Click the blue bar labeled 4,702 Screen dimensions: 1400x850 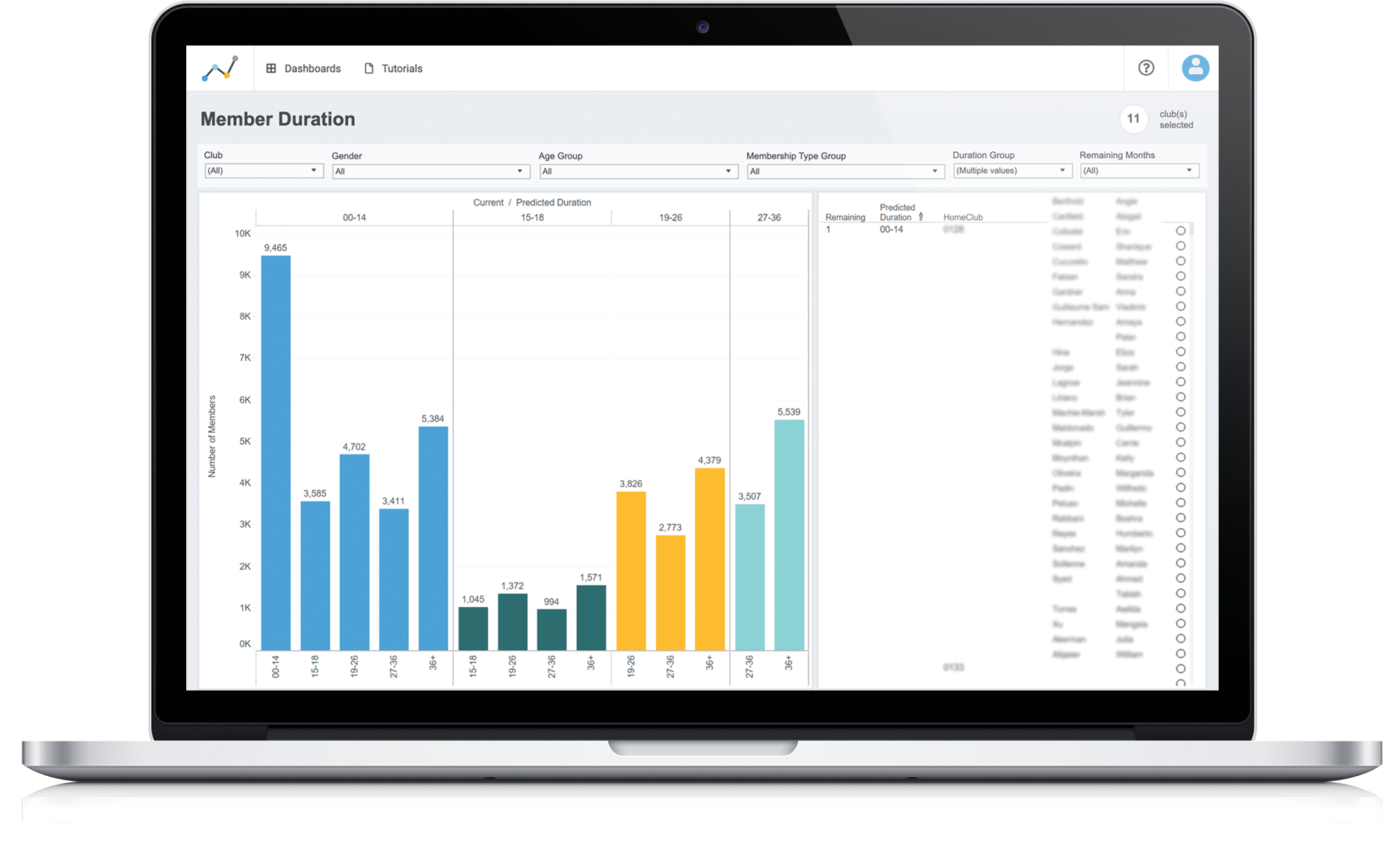click(x=354, y=553)
